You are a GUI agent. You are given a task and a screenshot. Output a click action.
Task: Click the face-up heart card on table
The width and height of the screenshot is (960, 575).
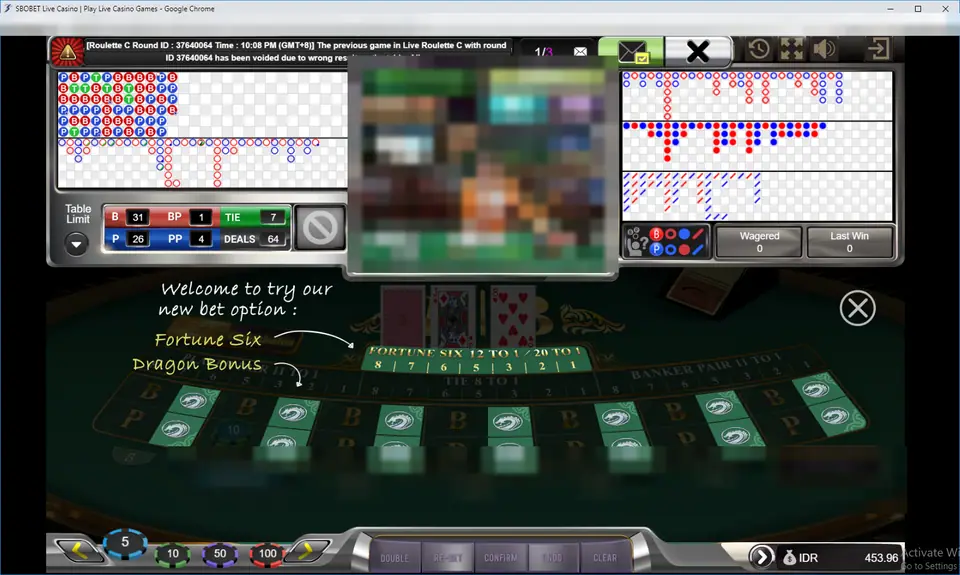pyautogui.click(x=513, y=317)
